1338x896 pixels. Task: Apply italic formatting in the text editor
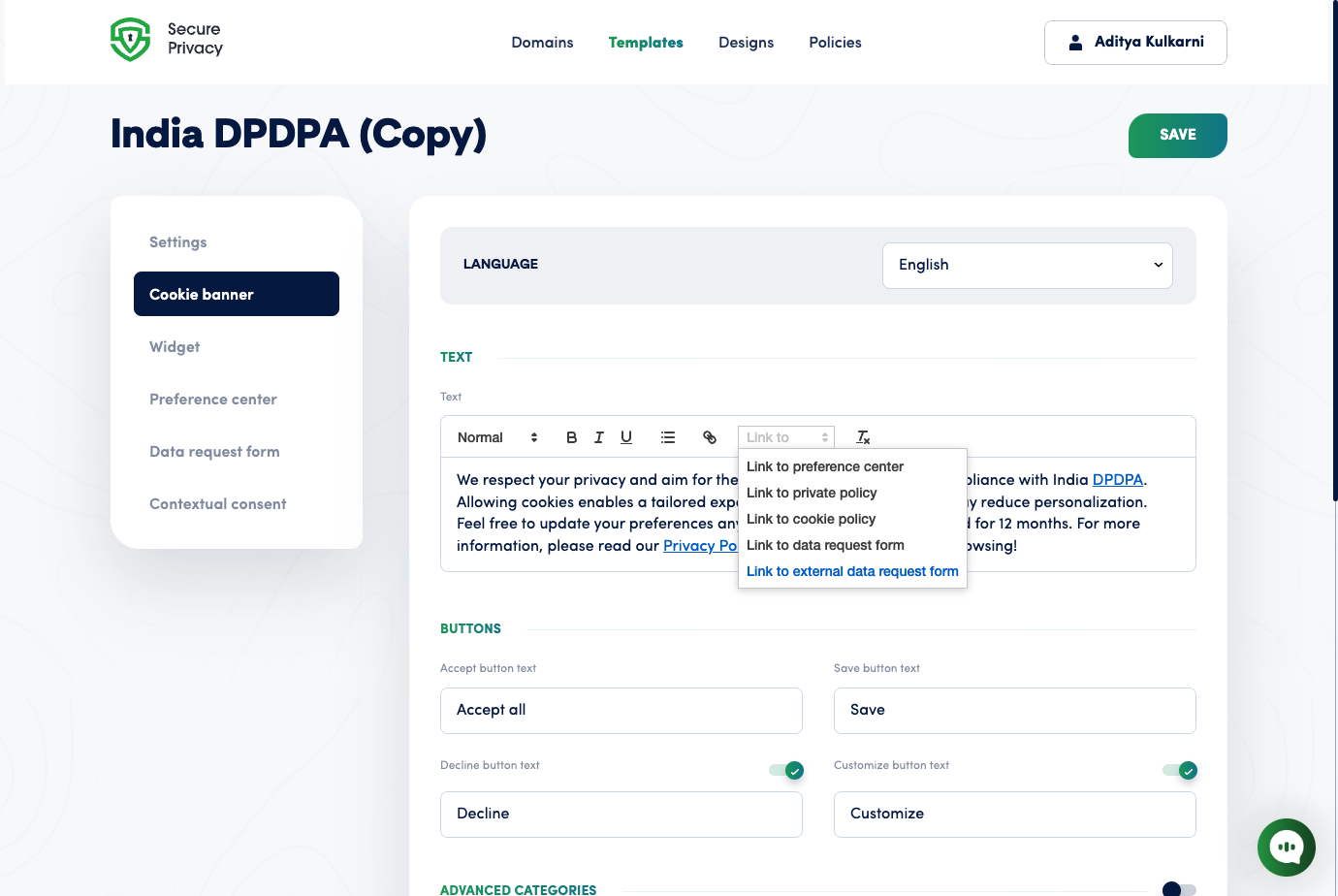coord(598,437)
